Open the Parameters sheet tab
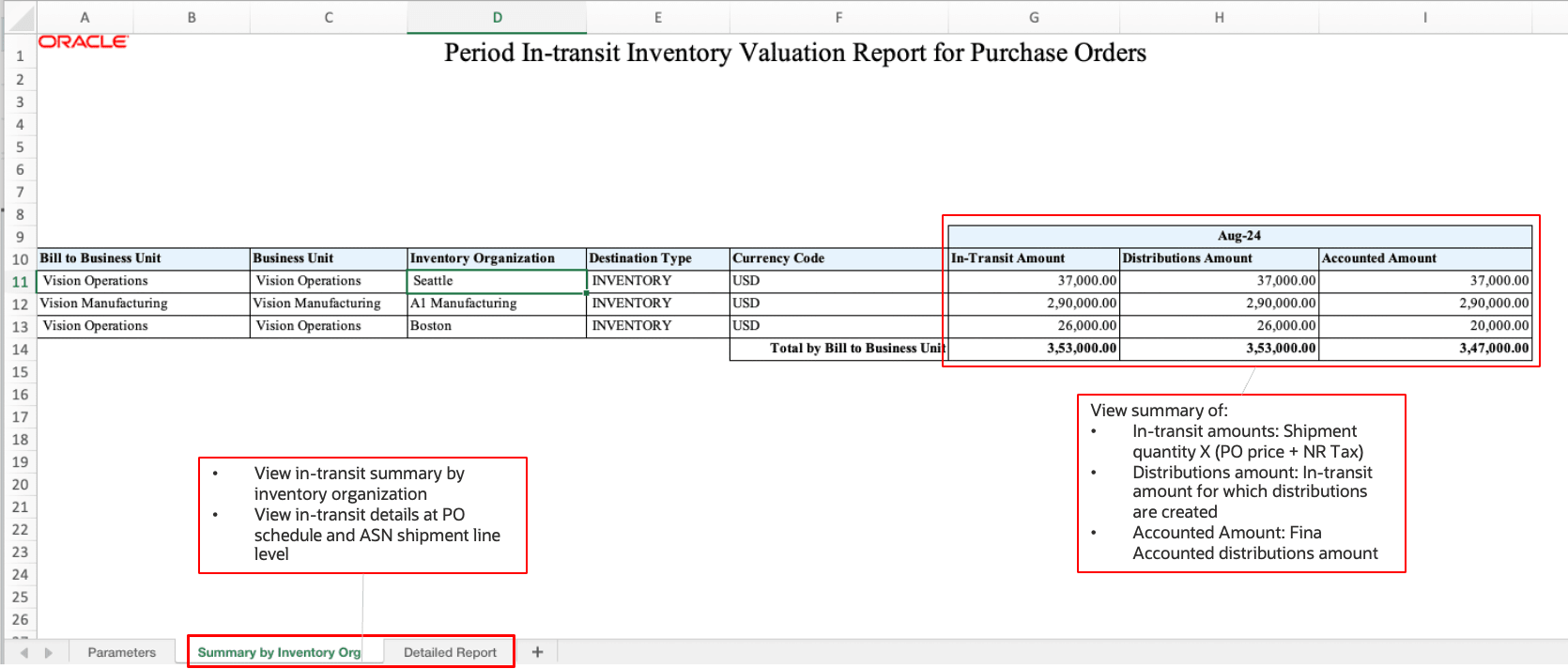Image resolution: width=1568 pixels, height=669 pixels. tap(122, 652)
